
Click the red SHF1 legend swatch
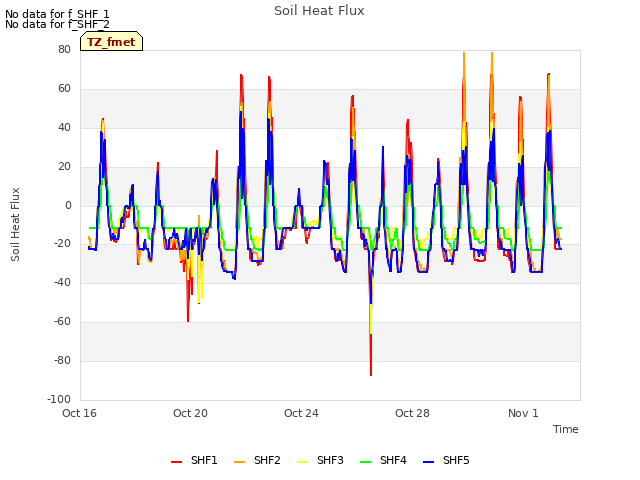(x=176, y=462)
